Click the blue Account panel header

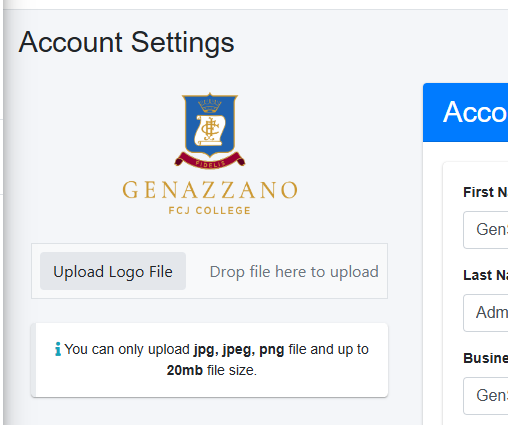click(466, 112)
